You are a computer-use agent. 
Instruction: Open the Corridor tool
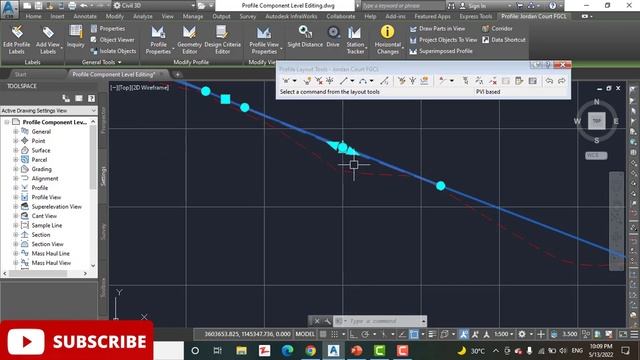(x=497, y=29)
